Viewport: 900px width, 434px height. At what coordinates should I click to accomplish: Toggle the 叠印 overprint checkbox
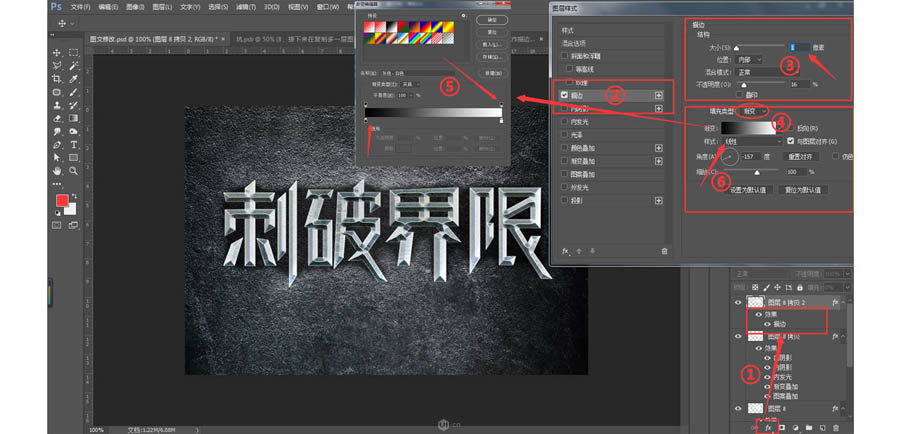[x=740, y=94]
